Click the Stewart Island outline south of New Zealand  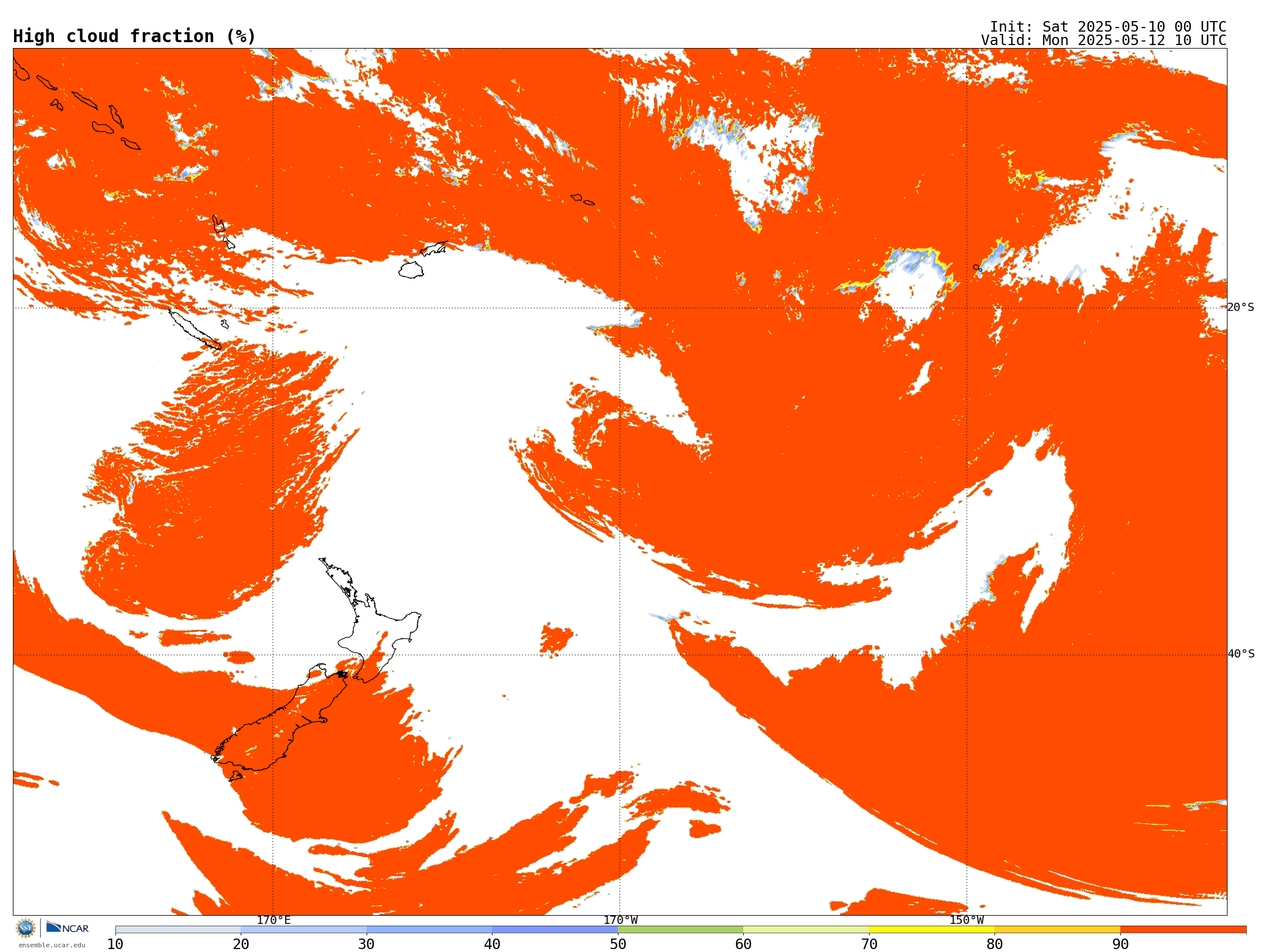(x=235, y=776)
